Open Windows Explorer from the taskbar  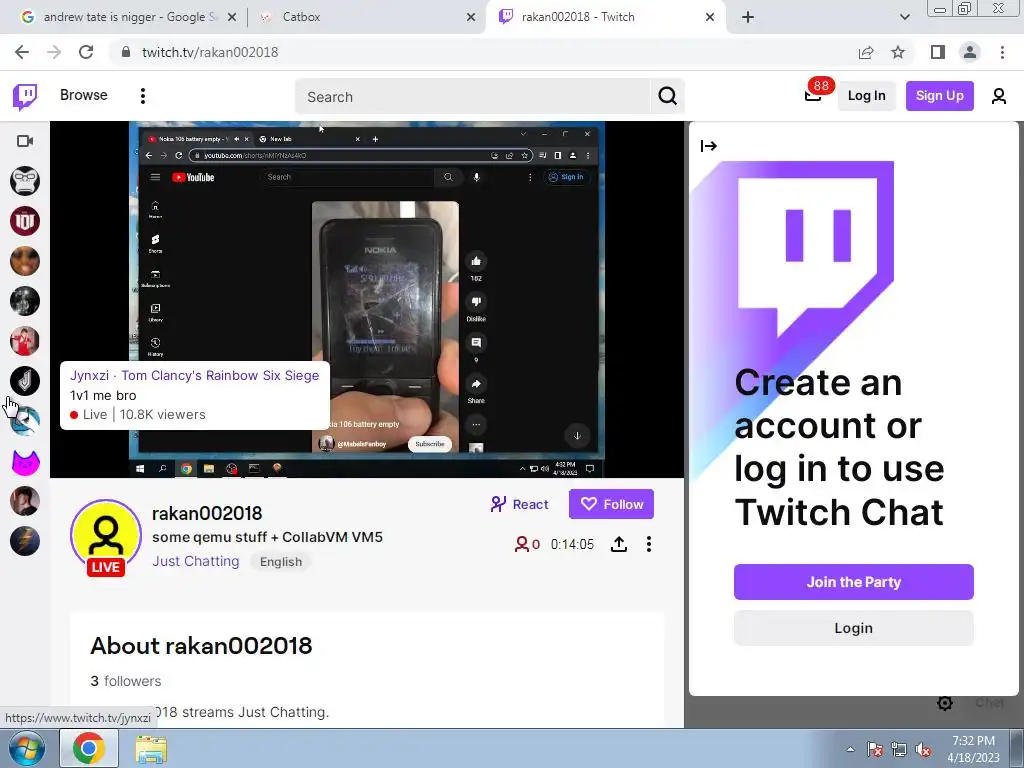click(151, 748)
